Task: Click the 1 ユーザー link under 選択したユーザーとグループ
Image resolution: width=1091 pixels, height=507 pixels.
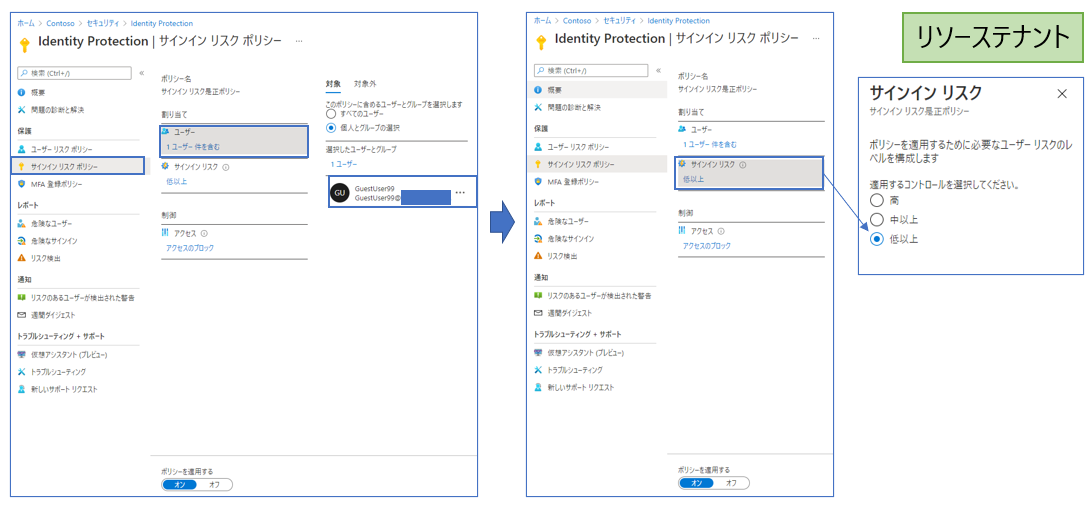Action: click(x=344, y=163)
